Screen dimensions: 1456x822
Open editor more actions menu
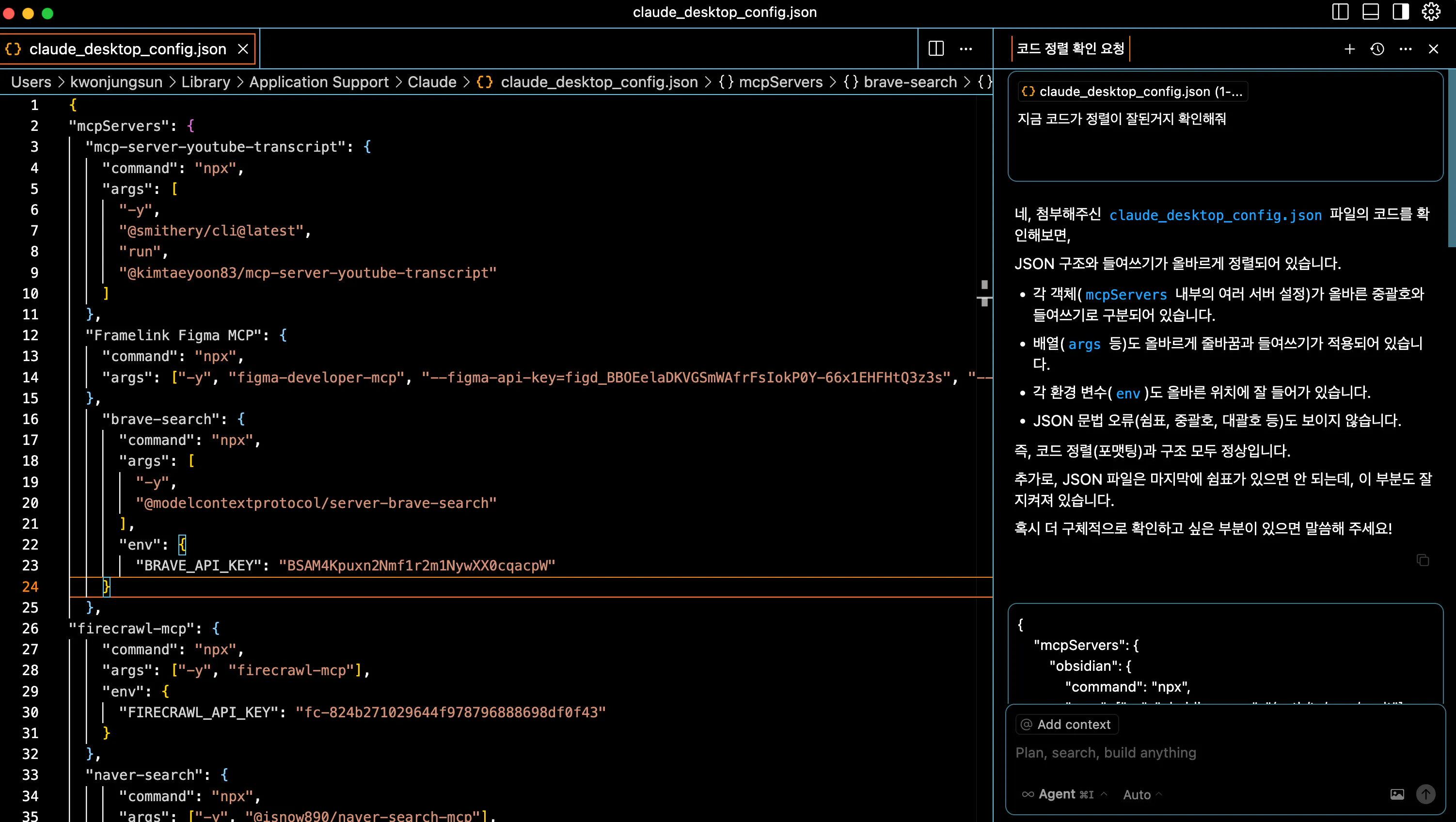tap(966, 48)
